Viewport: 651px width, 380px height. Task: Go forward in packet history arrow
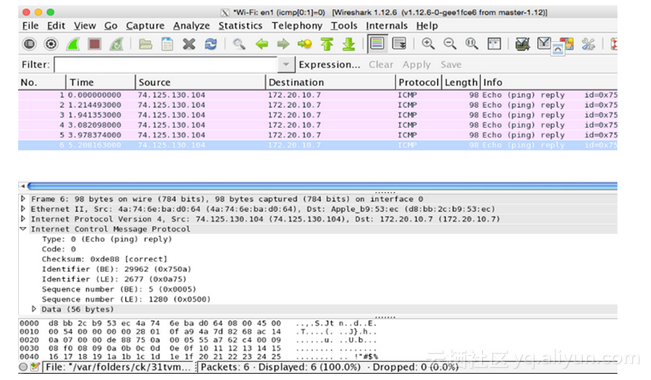click(283, 44)
